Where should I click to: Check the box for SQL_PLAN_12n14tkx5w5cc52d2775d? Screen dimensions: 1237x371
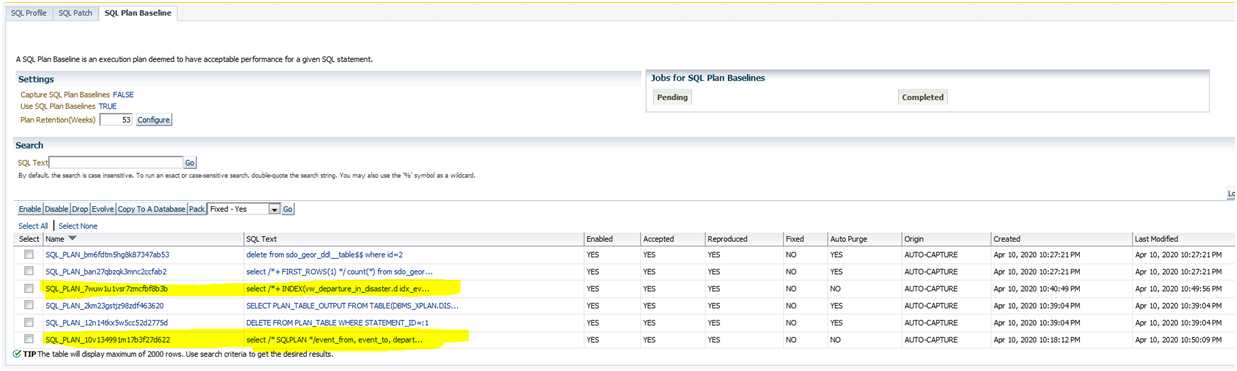[x=29, y=323]
